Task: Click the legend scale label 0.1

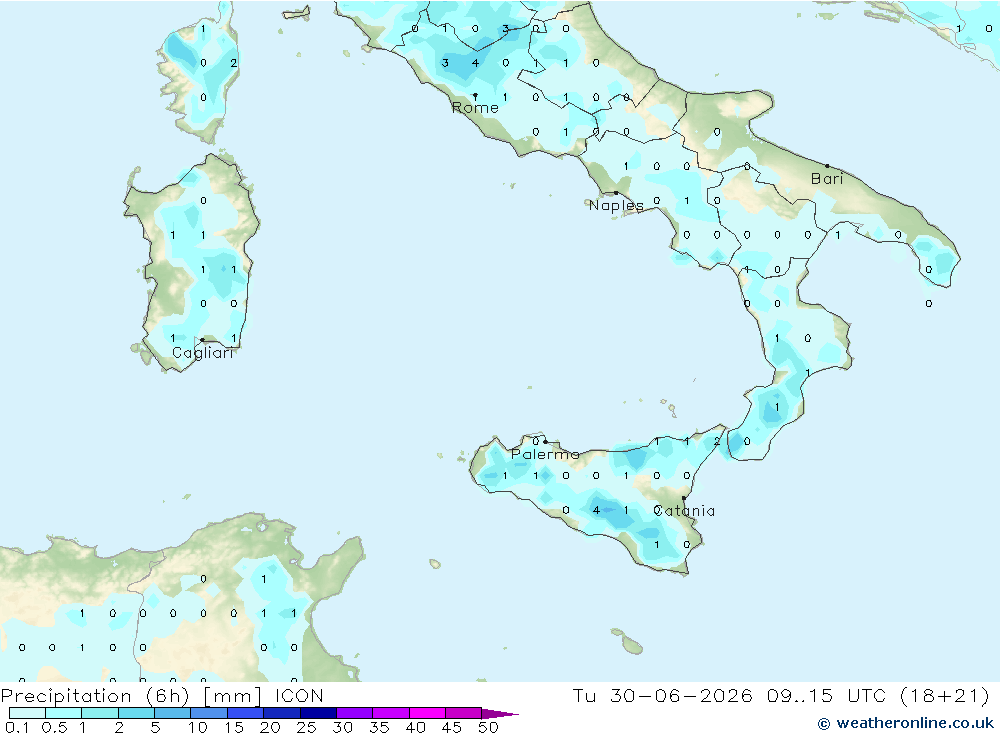Action: [17, 727]
